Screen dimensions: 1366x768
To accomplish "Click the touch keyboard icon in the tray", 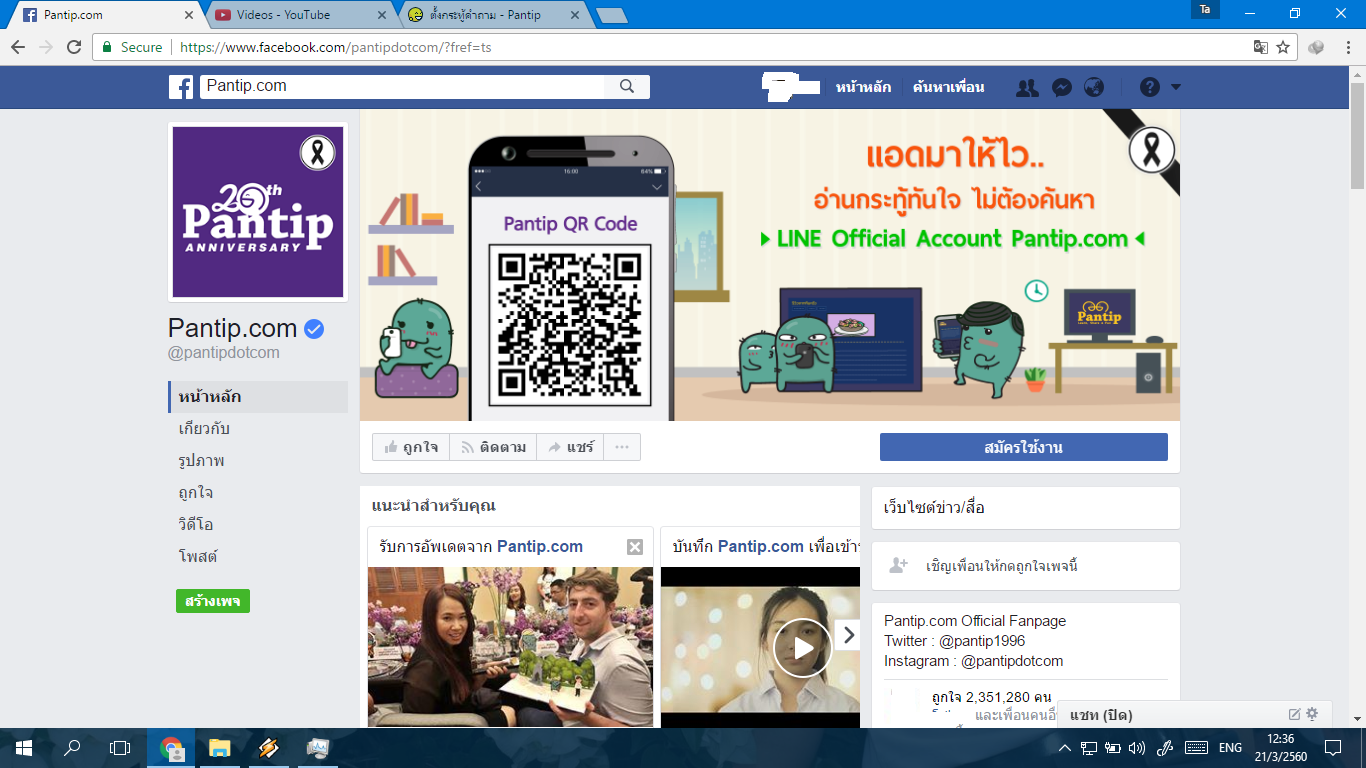I will tap(1196, 747).
